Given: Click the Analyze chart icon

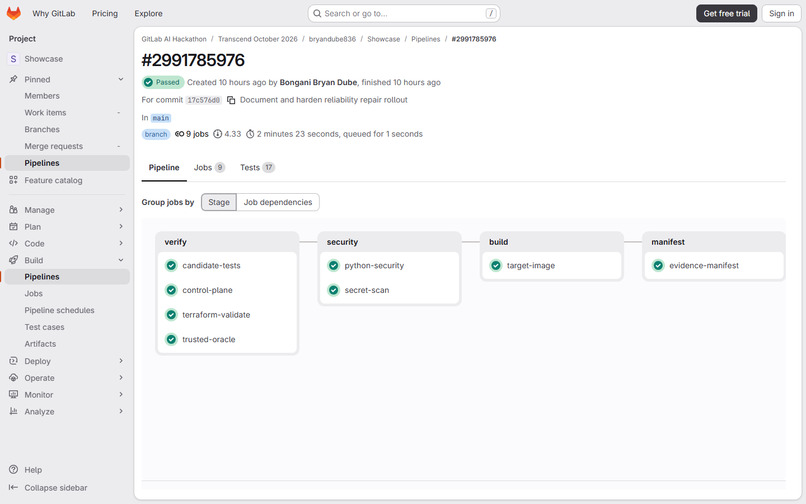Looking at the screenshot, I should (x=13, y=411).
